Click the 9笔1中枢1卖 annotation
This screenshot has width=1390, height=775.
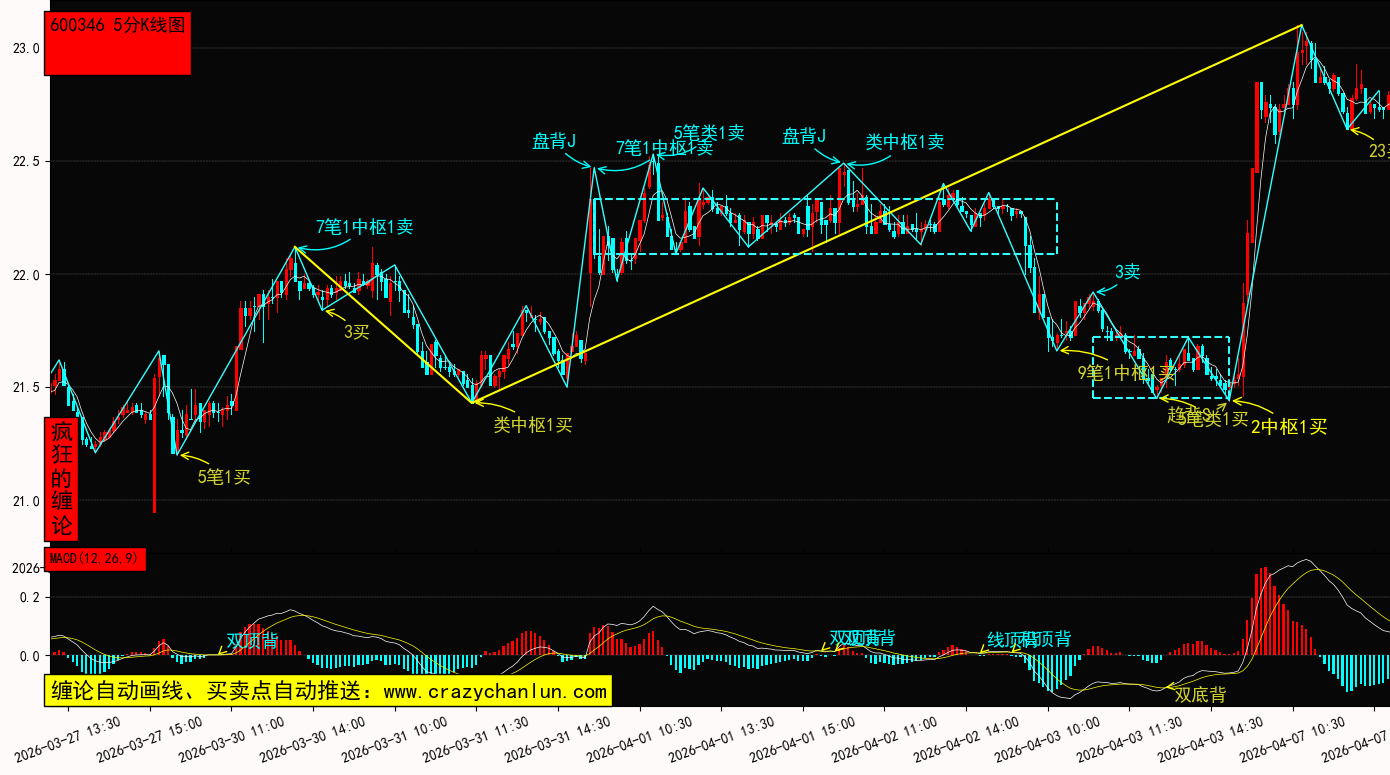click(x=1126, y=373)
